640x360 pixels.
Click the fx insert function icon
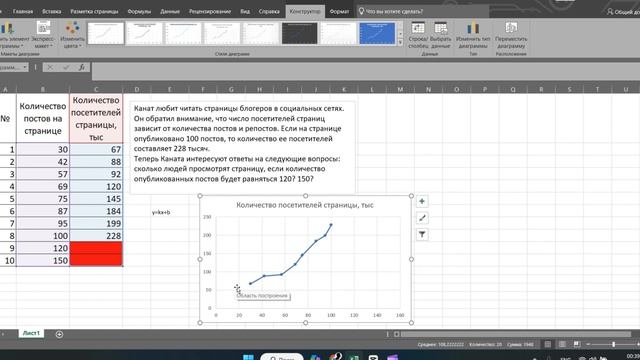pyautogui.click(x=82, y=67)
